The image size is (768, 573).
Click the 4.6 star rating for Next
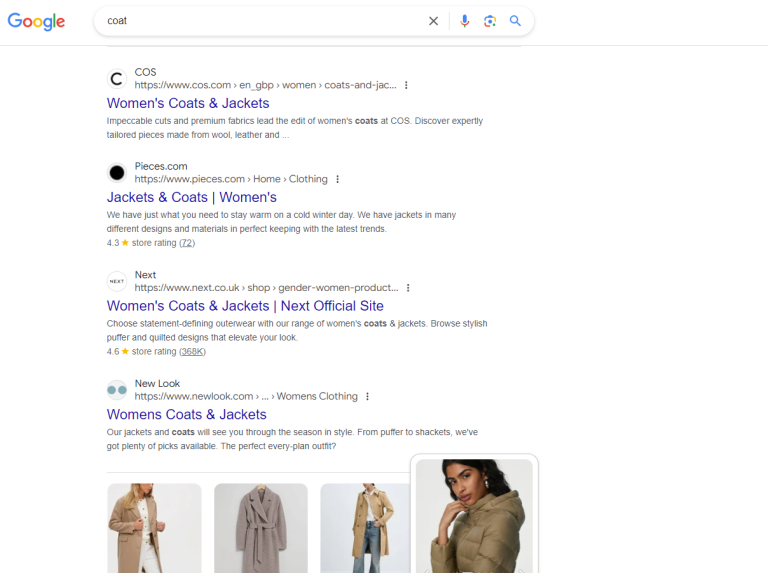[118, 352]
